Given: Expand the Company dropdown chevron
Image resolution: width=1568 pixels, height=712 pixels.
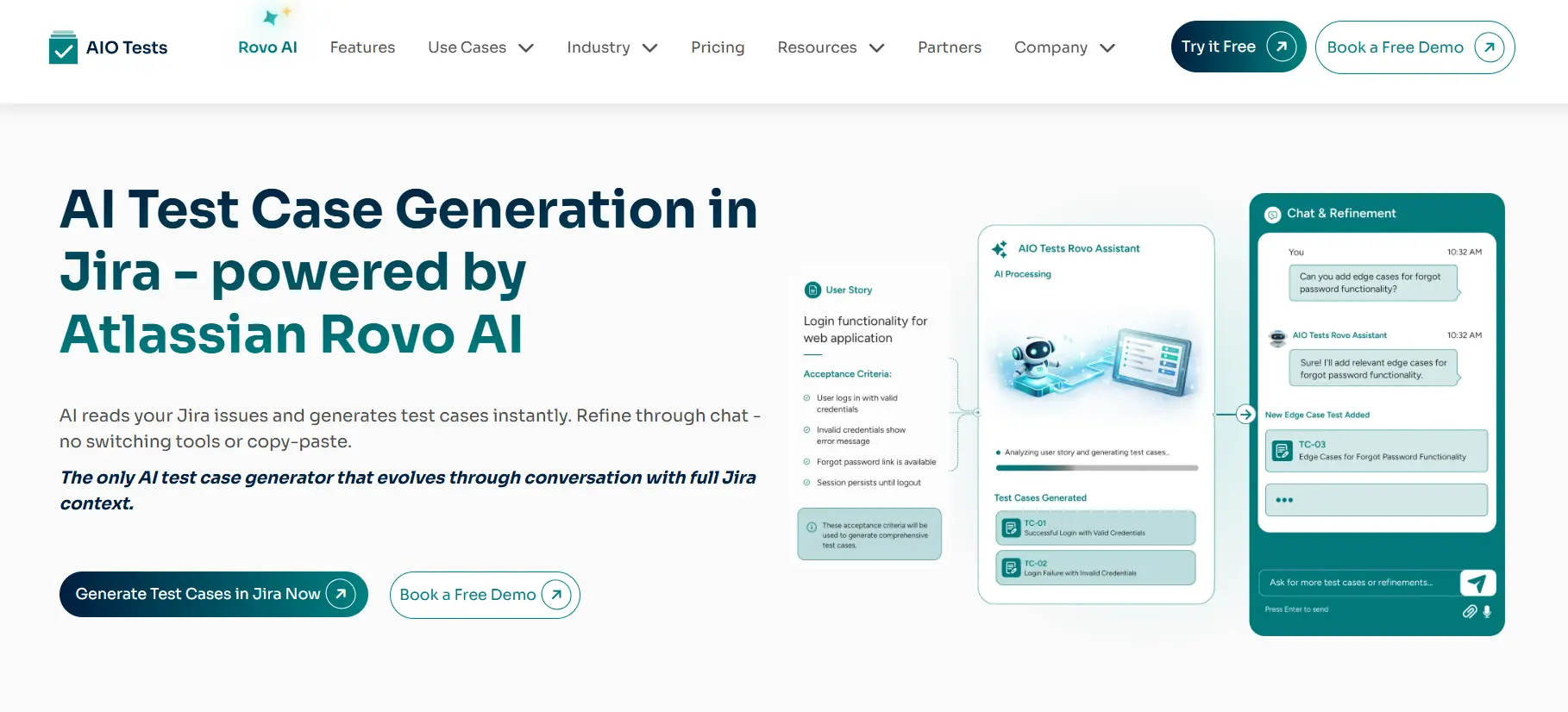Looking at the screenshot, I should (x=1107, y=48).
